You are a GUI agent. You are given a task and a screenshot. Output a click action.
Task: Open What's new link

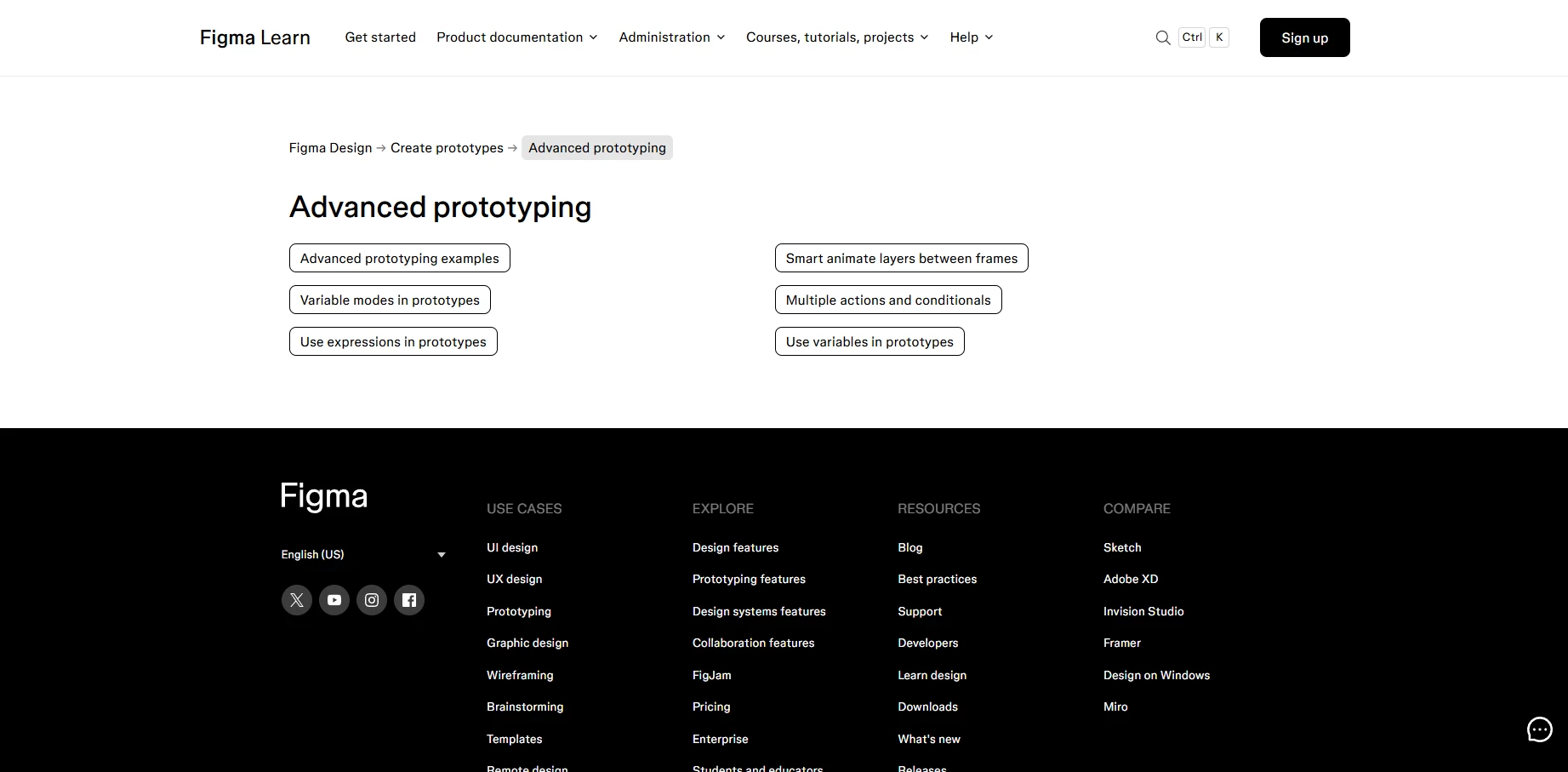coord(928,739)
